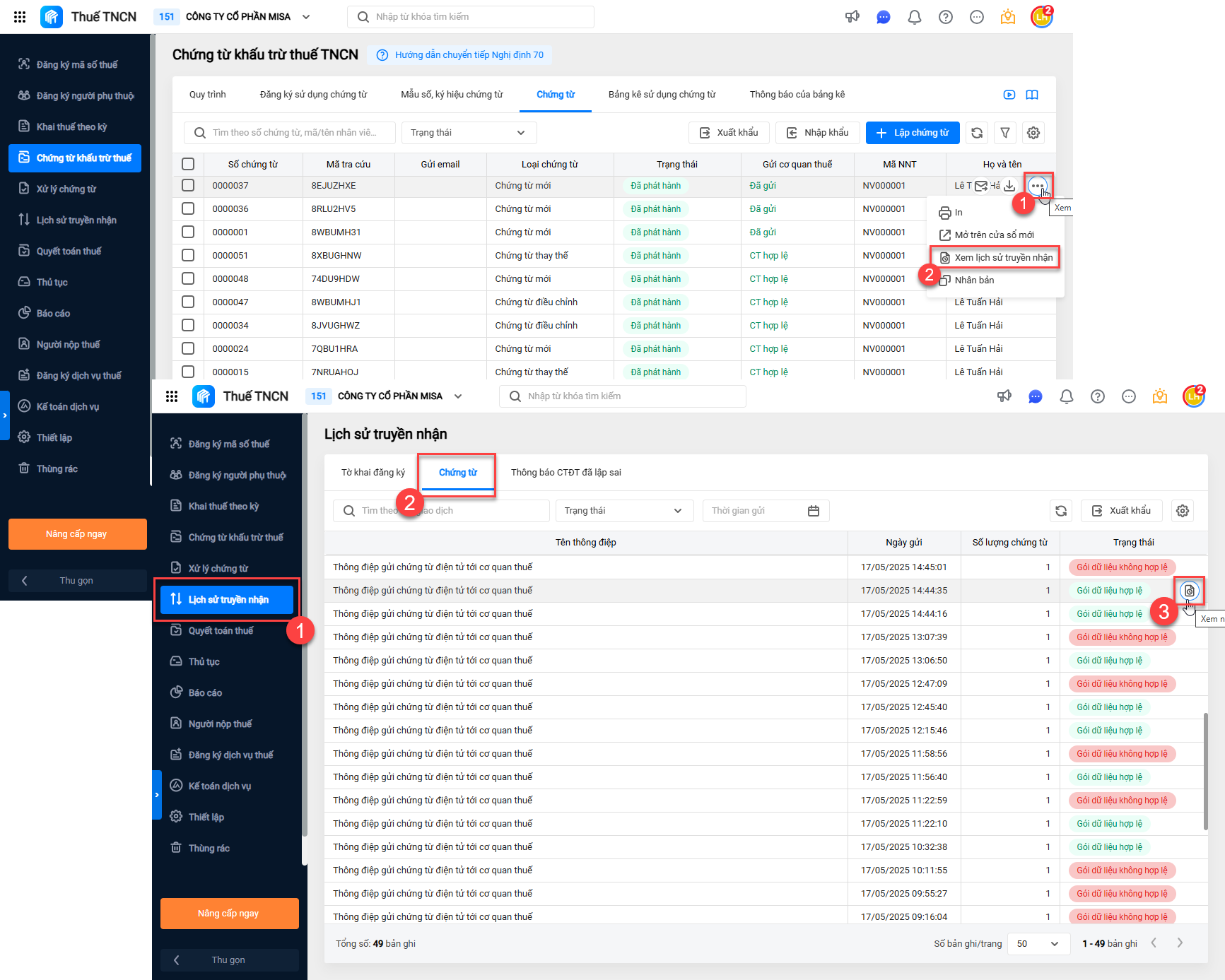Image resolution: width=1225 pixels, height=980 pixels.
Task: Tick the checkbox for chứng từ 0000051
Action: click(x=188, y=255)
